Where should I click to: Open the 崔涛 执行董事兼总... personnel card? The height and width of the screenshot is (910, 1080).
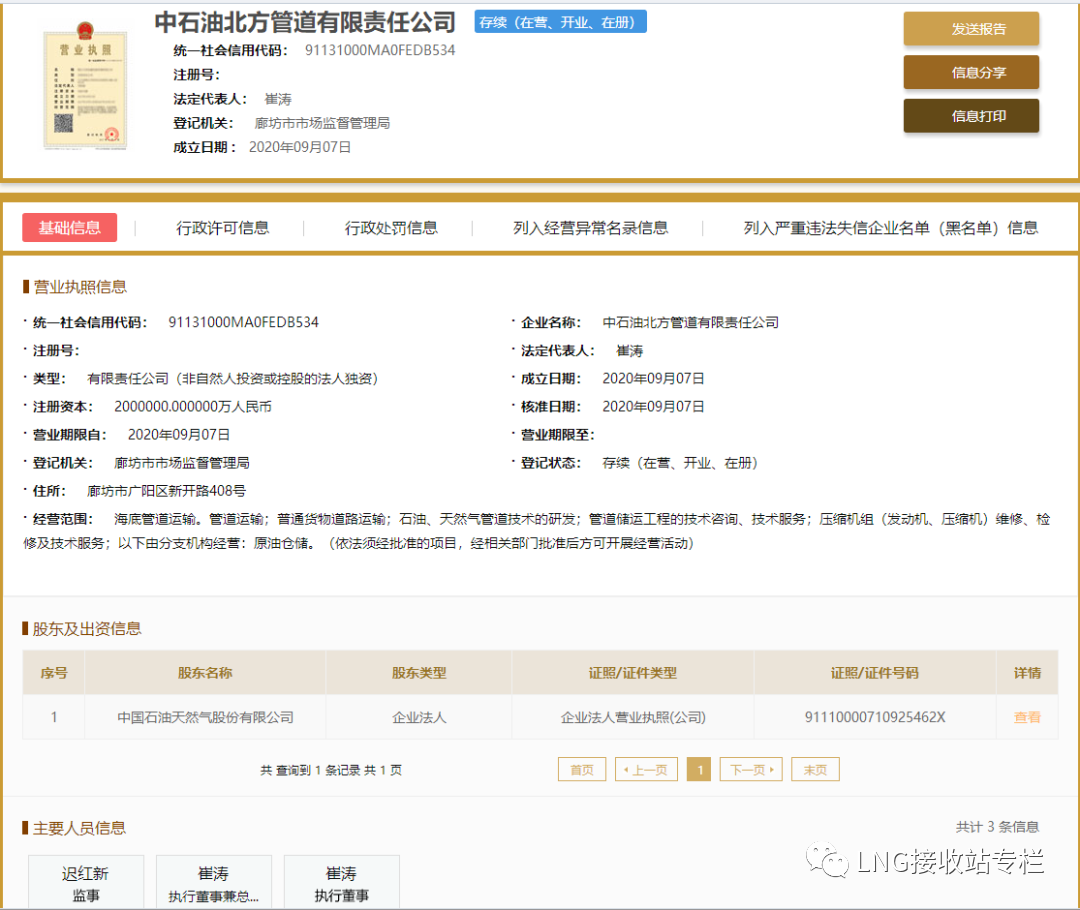pos(214,882)
